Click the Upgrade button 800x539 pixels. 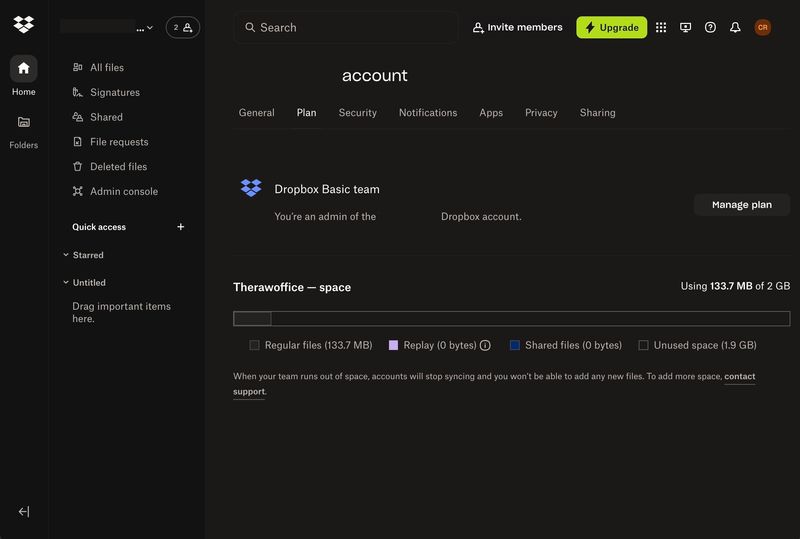(611, 28)
